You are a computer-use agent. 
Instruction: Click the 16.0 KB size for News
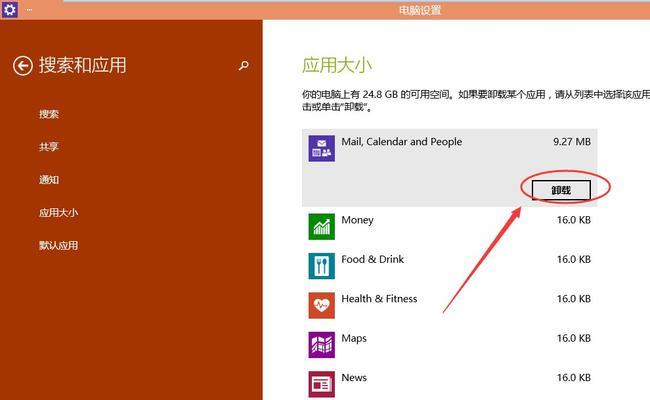point(574,378)
